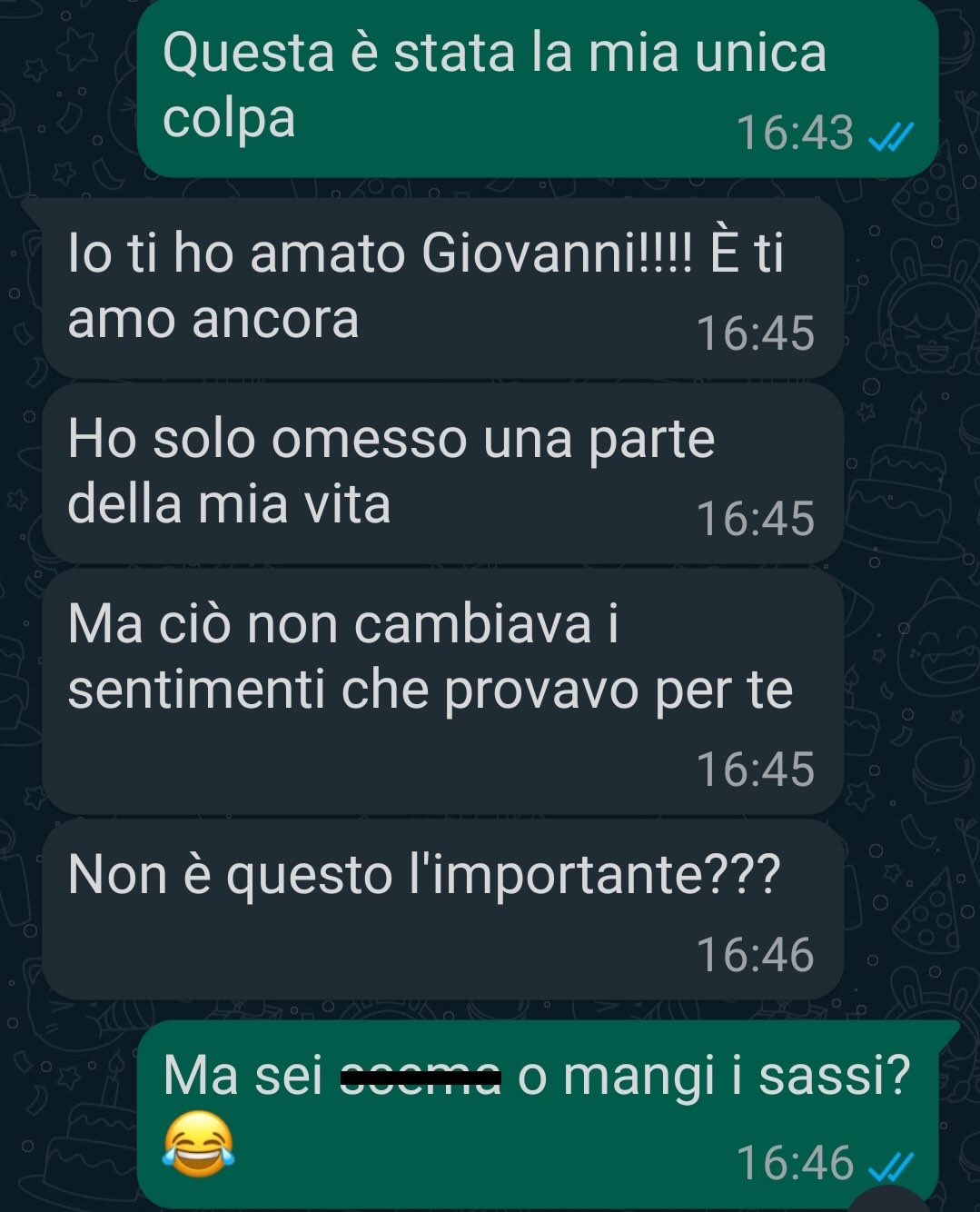This screenshot has height=1212, width=980.
Task: Tap the "Ho solo omesso una parte" bubble
Action: 443,472
